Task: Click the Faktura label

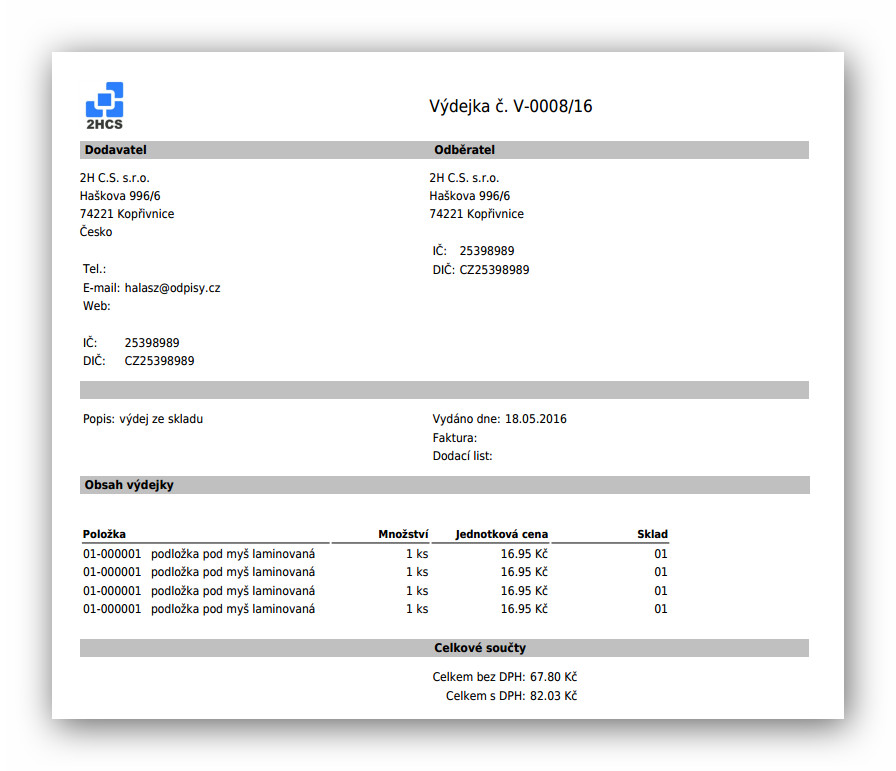Action: click(455, 438)
